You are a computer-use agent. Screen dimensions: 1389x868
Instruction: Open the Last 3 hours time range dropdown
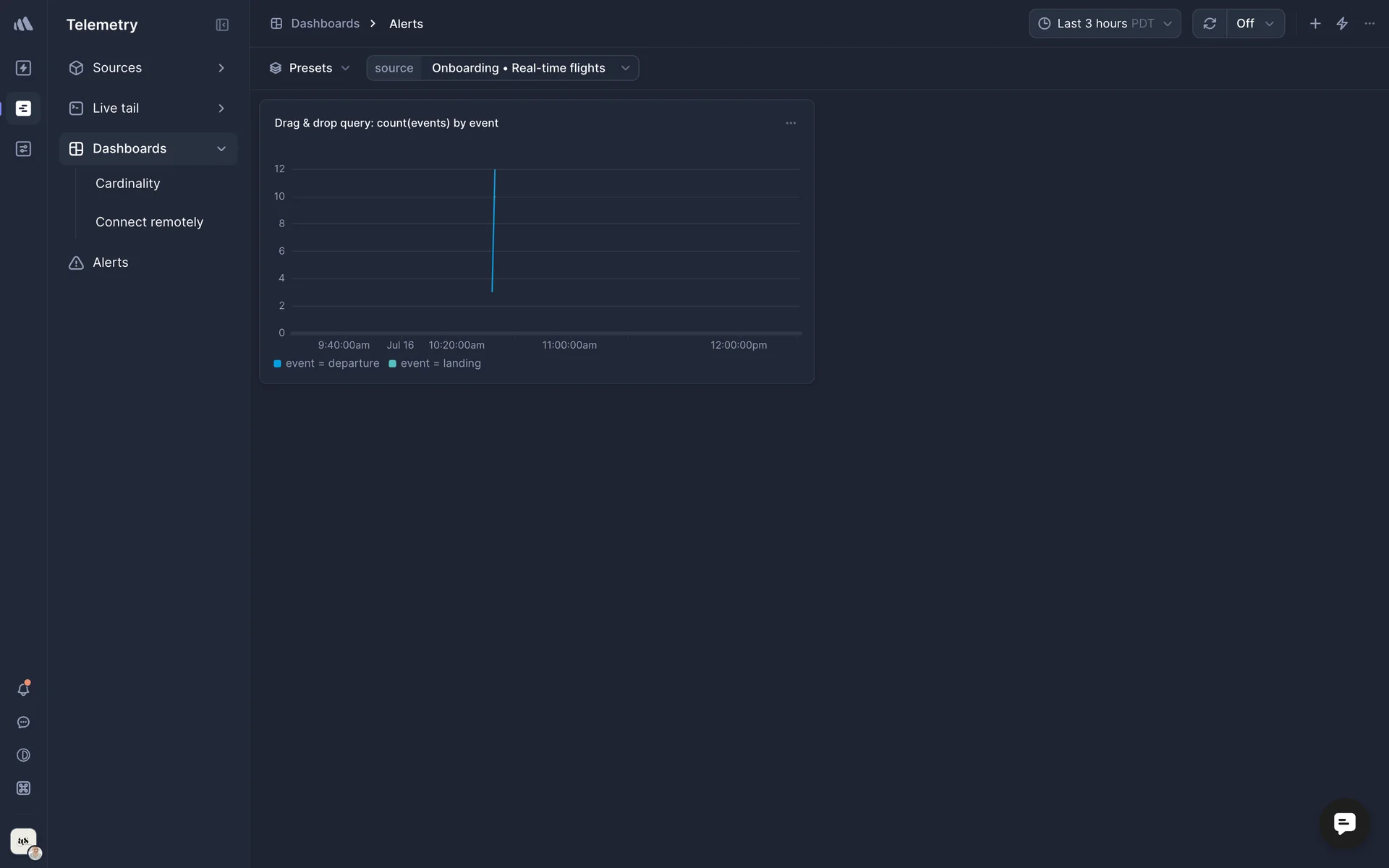point(1105,24)
